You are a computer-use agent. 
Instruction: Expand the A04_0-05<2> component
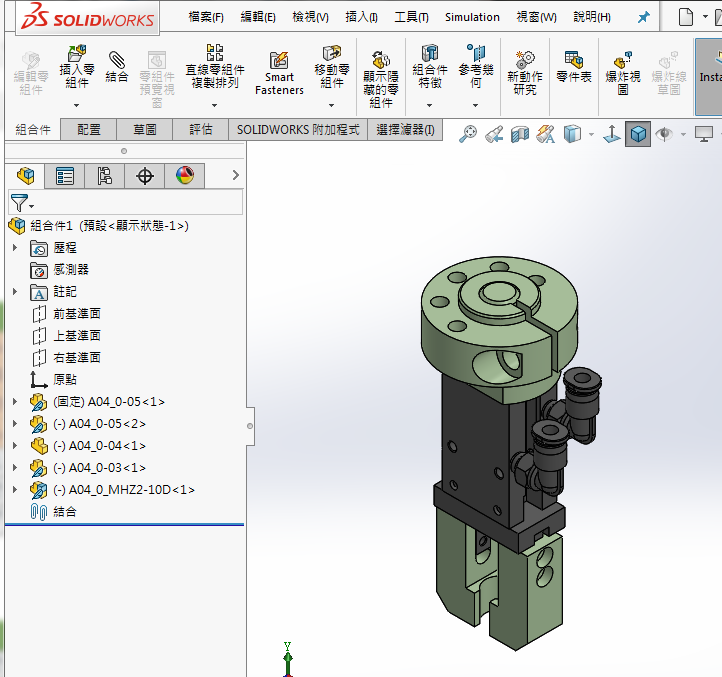(15, 424)
